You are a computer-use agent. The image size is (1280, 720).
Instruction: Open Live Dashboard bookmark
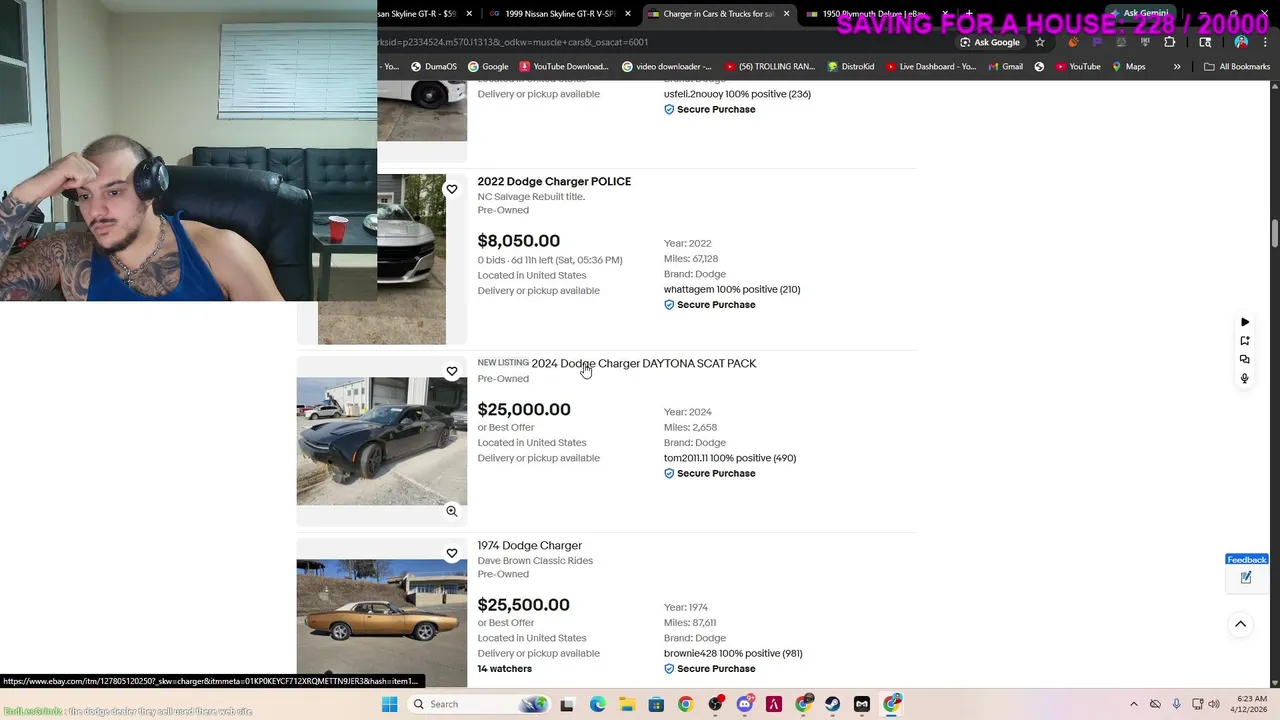point(931,67)
